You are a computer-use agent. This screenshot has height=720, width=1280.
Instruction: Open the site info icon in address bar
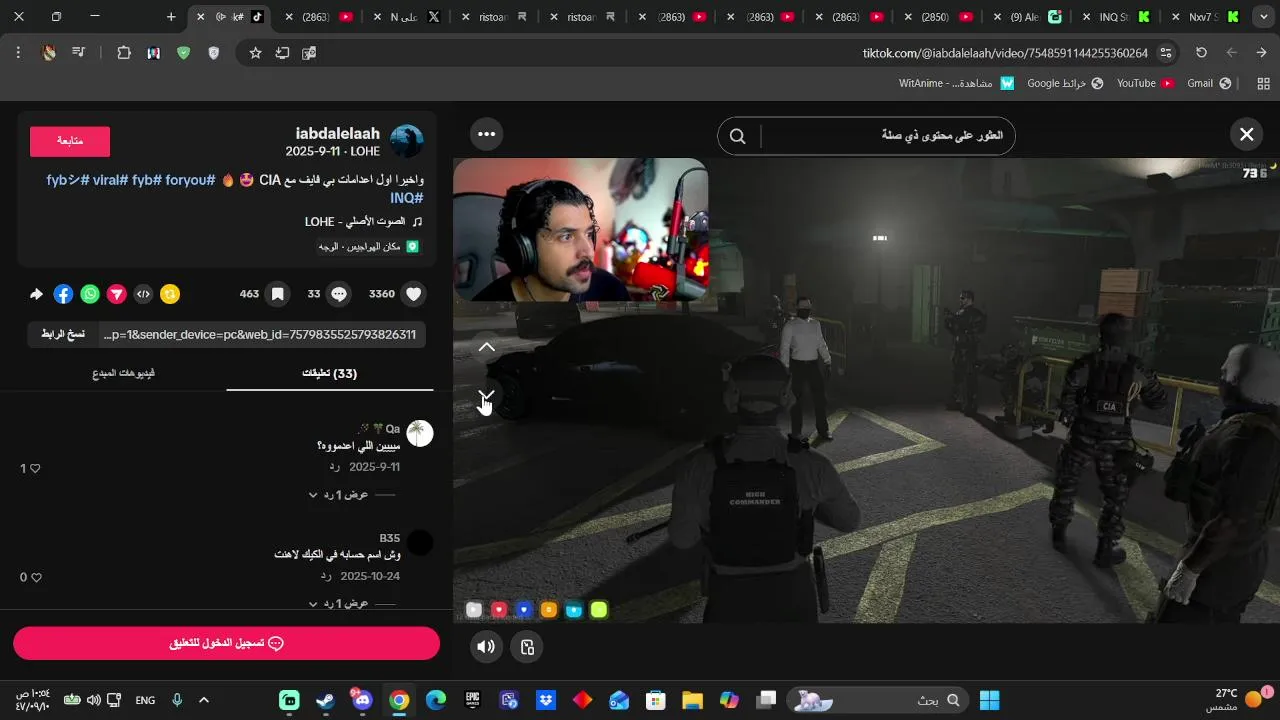click(x=1166, y=53)
